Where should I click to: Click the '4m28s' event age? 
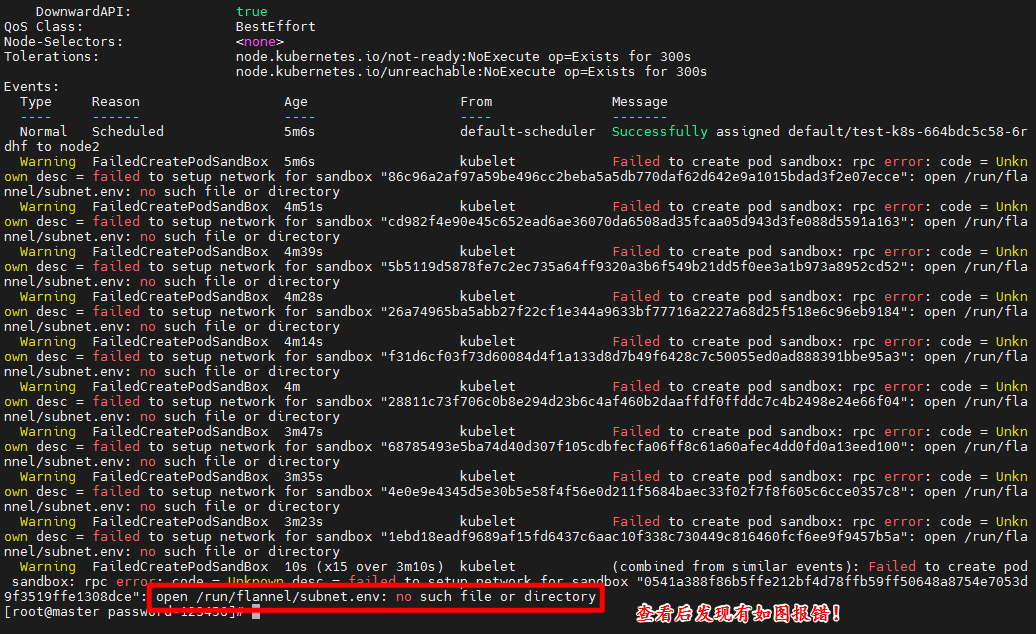click(303, 297)
